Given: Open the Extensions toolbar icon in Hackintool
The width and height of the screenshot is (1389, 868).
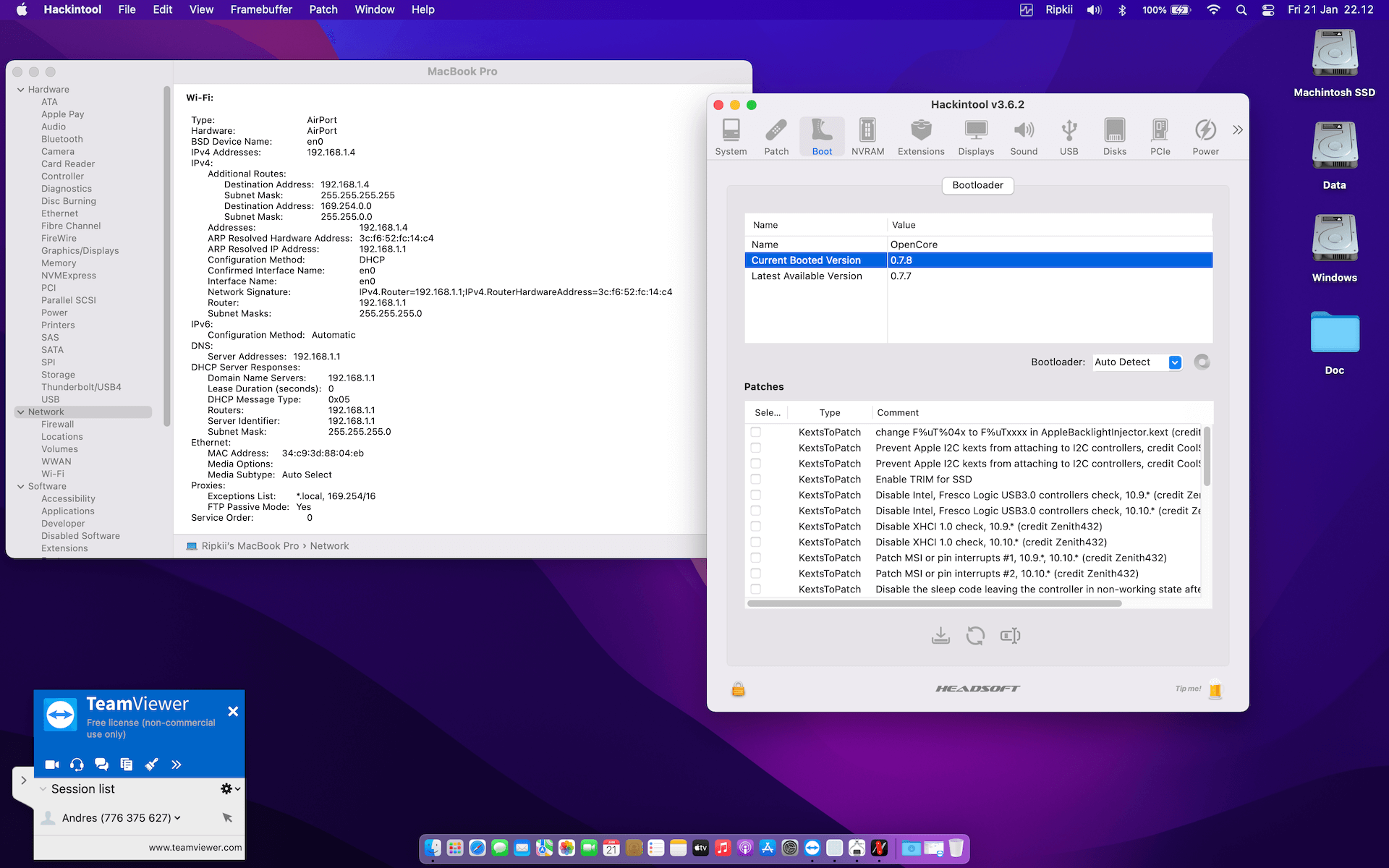Looking at the screenshot, I should (921, 137).
